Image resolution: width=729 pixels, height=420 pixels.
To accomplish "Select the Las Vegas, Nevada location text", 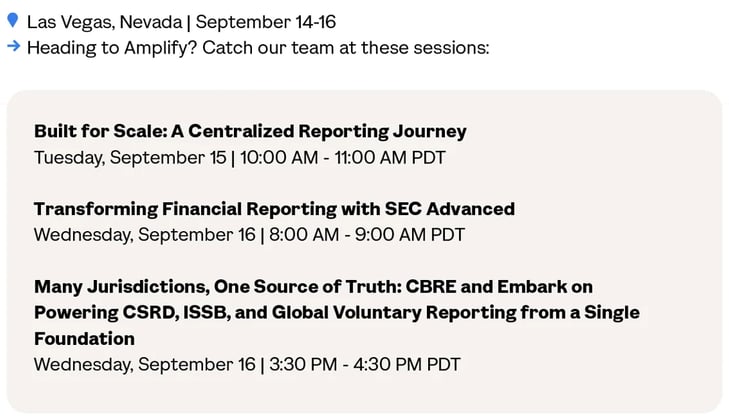I will click(x=105, y=22).
